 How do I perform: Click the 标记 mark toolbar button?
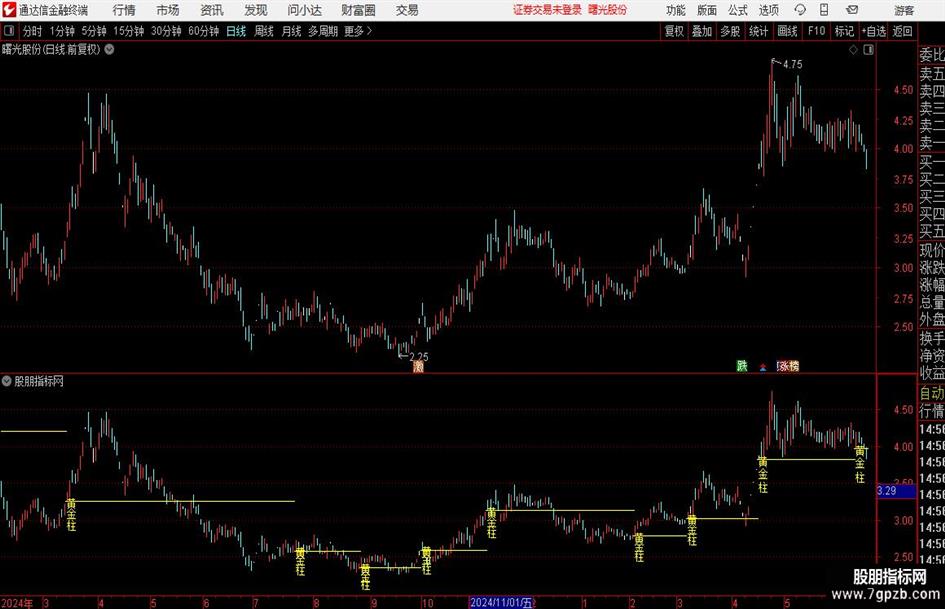[844, 31]
